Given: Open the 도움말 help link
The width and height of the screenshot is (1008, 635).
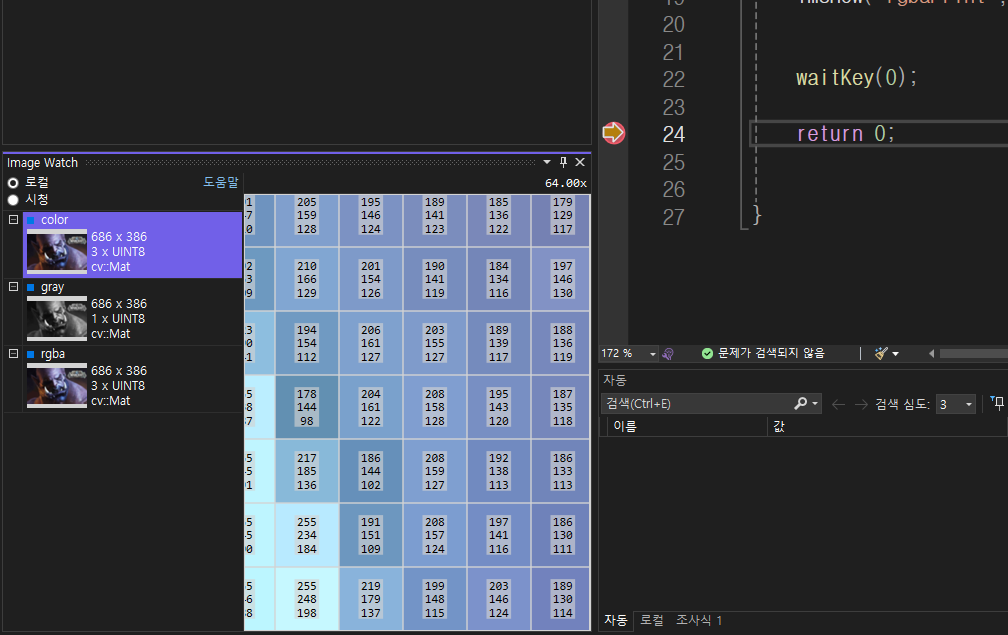Looking at the screenshot, I should click(220, 183).
